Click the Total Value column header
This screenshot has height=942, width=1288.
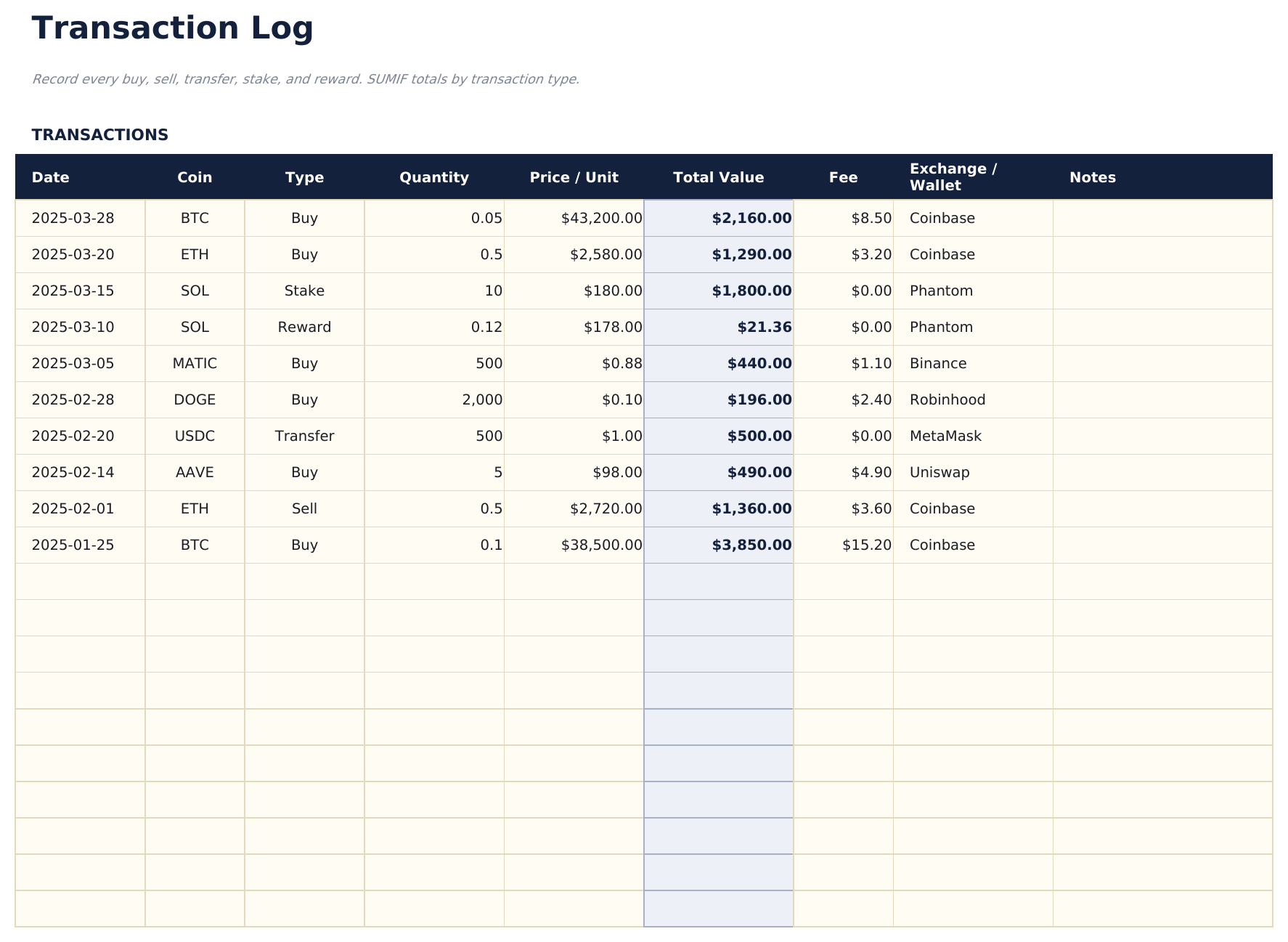pos(719,177)
